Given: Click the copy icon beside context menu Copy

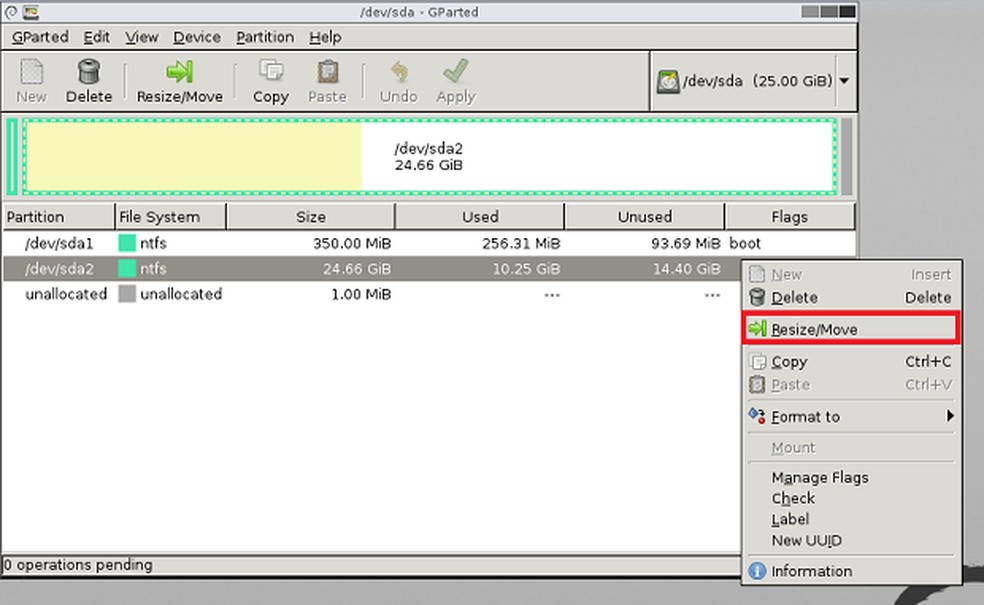Looking at the screenshot, I should [758, 361].
